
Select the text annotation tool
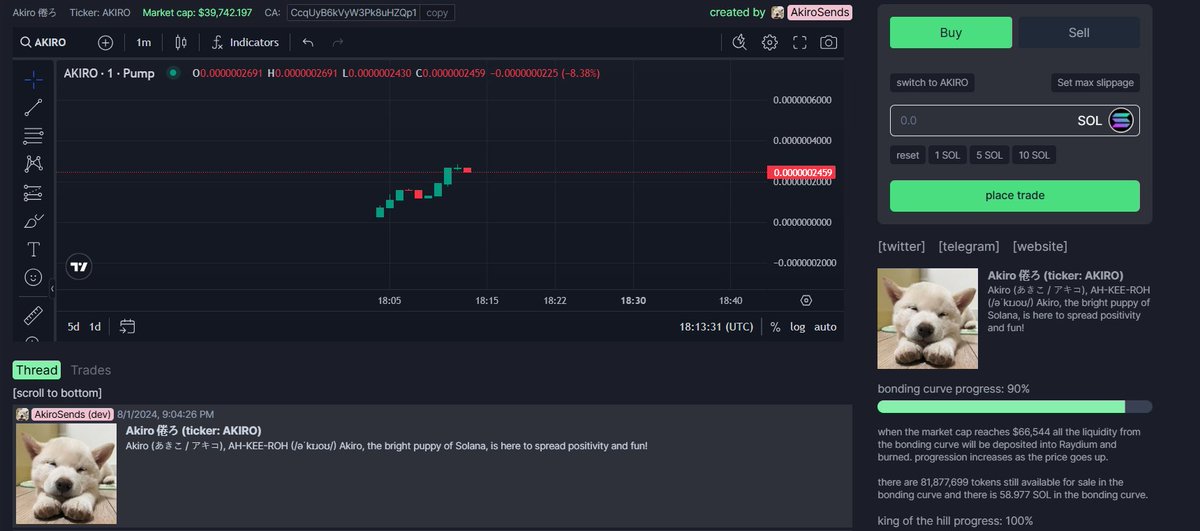point(33,249)
